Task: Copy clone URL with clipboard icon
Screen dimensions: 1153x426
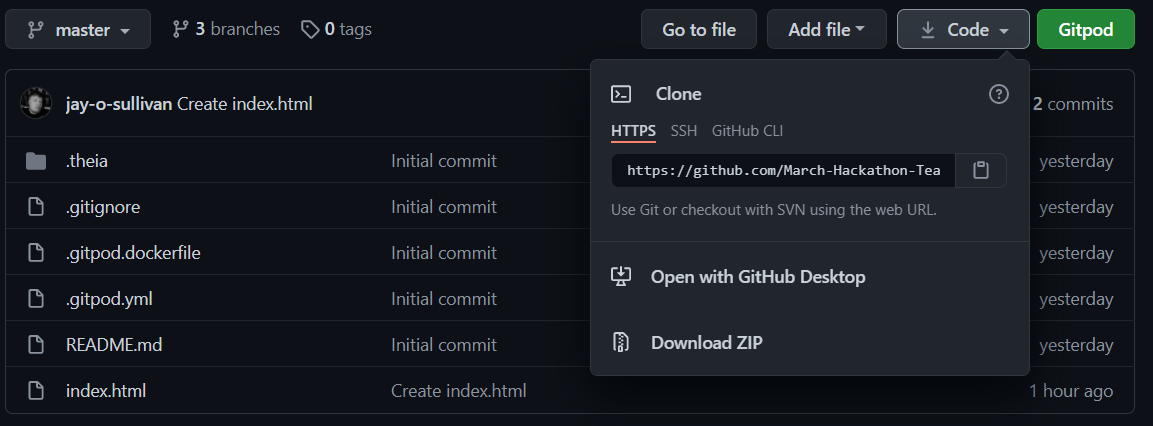Action: tap(981, 171)
